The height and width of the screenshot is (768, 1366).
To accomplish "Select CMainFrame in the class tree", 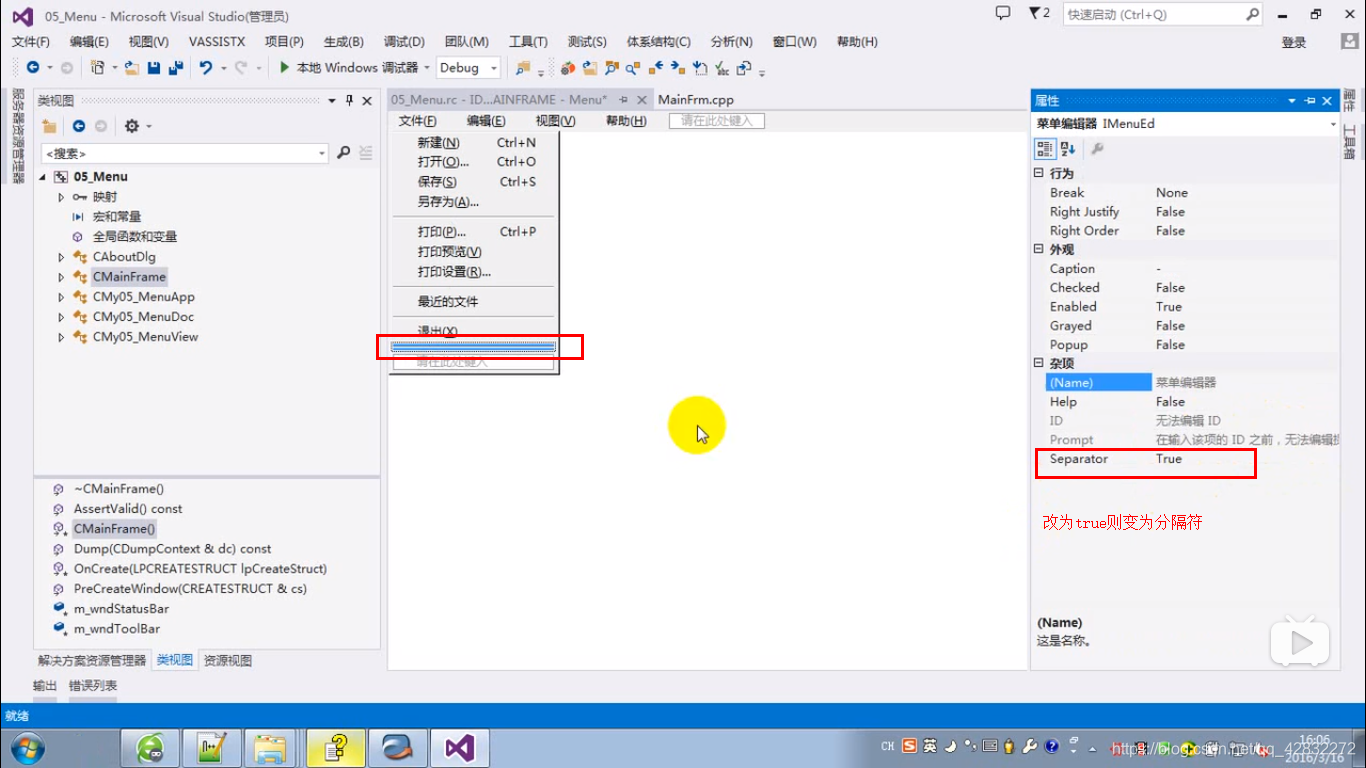I will 129,277.
